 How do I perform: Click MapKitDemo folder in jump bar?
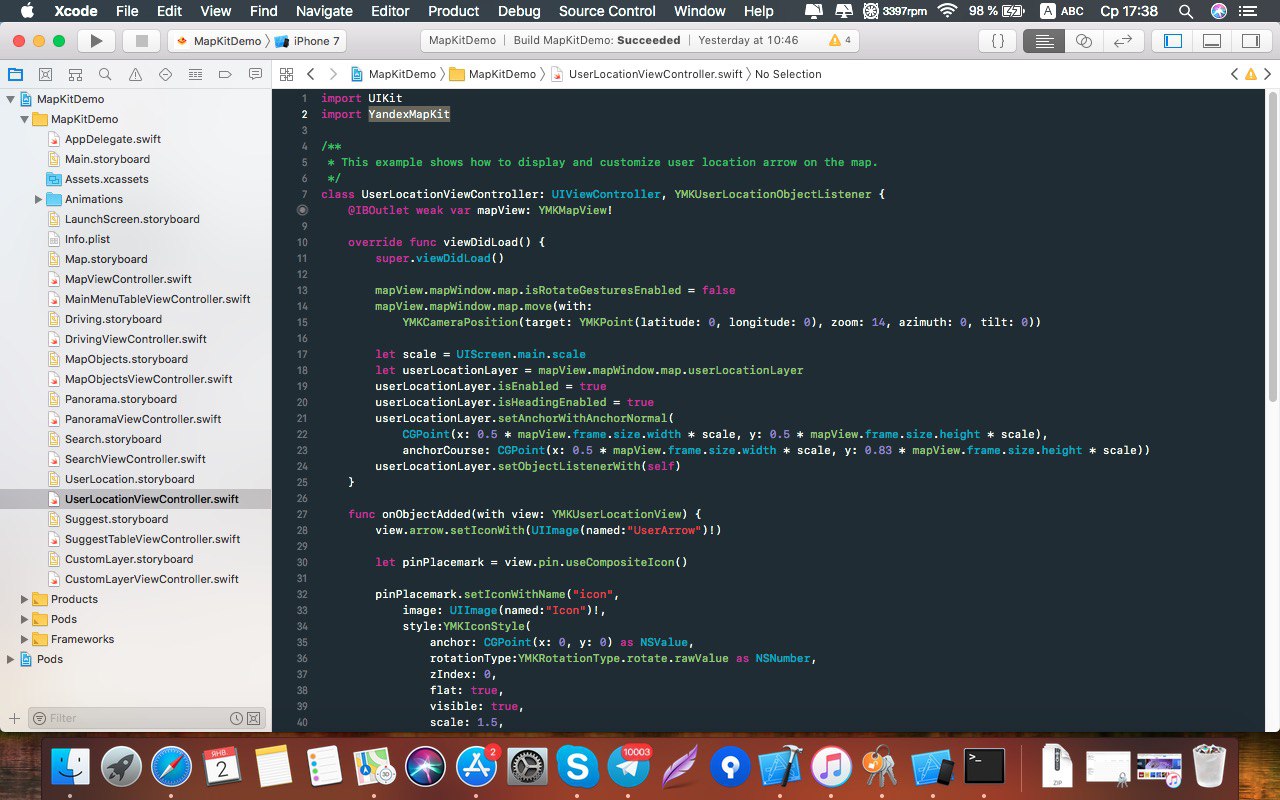pyautogui.click(x=493, y=75)
